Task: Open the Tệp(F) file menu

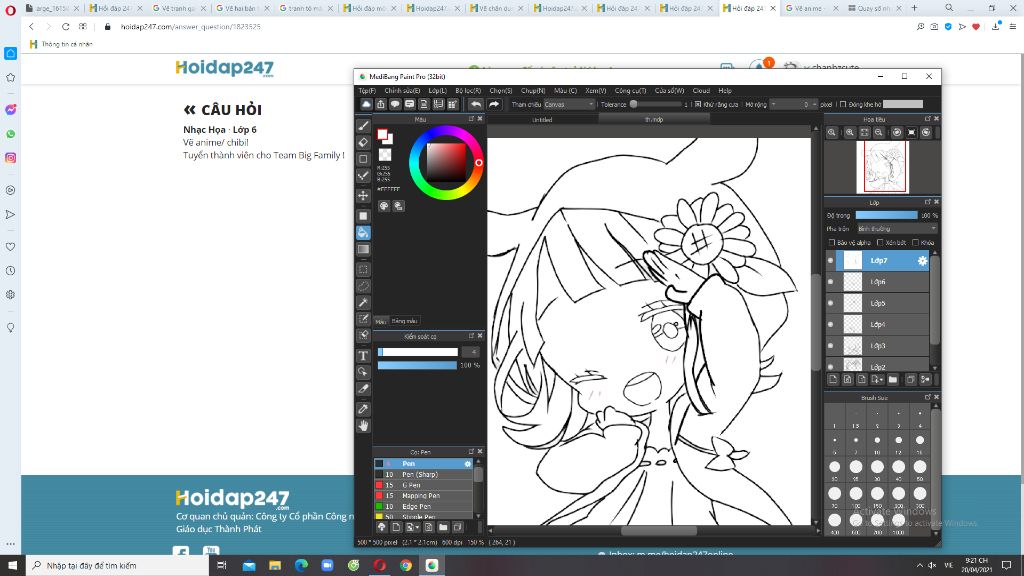Action: pyautogui.click(x=367, y=91)
